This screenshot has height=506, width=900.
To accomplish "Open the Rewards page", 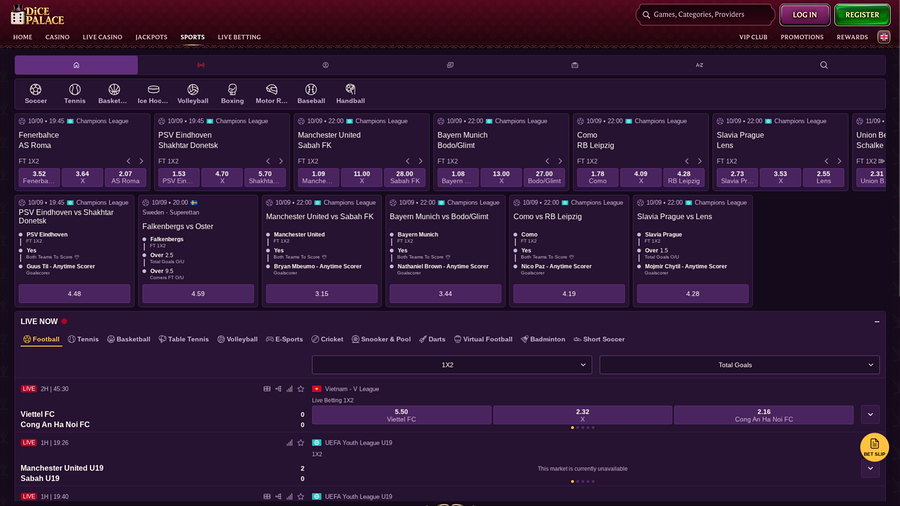I will tap(852, 37).
